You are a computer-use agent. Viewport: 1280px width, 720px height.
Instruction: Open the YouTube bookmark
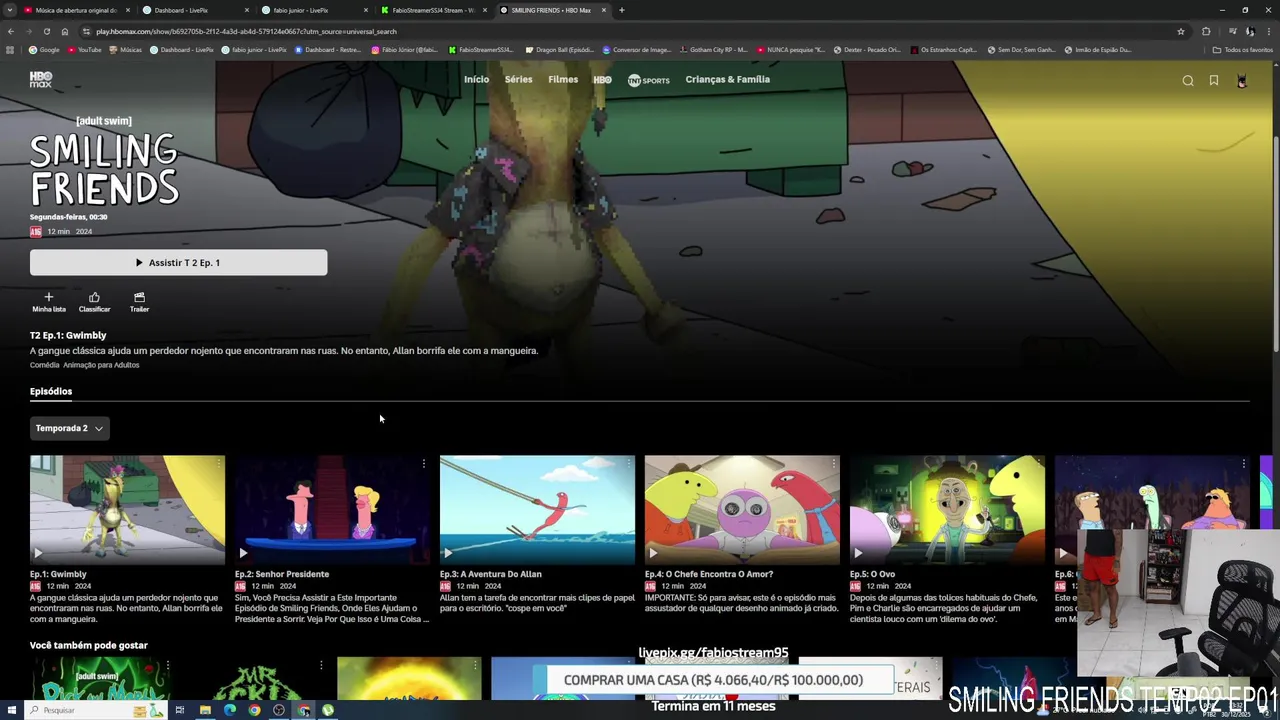(84, 49)
